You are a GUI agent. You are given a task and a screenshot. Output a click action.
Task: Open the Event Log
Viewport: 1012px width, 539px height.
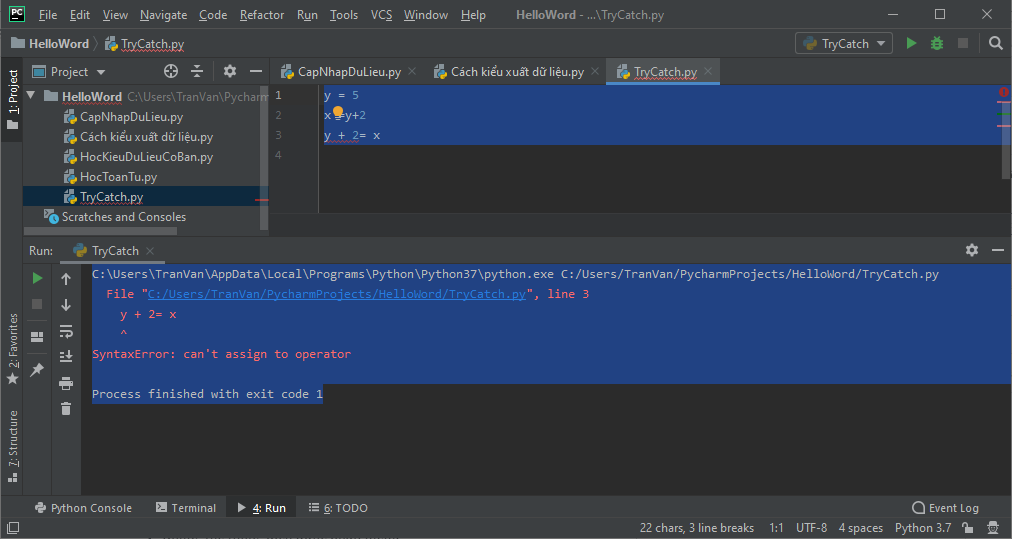pos(945,508)
